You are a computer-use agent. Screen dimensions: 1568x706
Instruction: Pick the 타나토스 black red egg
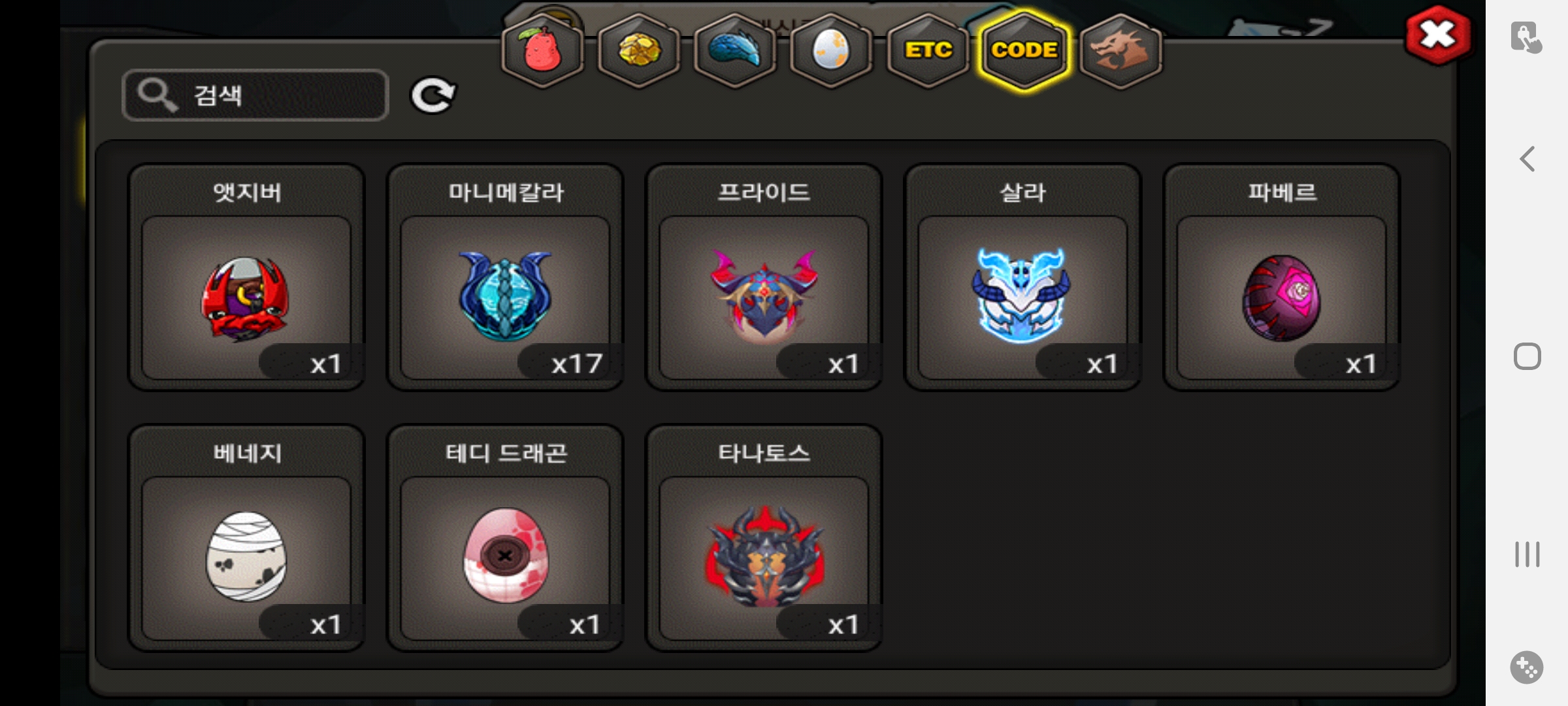tap(764, 538)
